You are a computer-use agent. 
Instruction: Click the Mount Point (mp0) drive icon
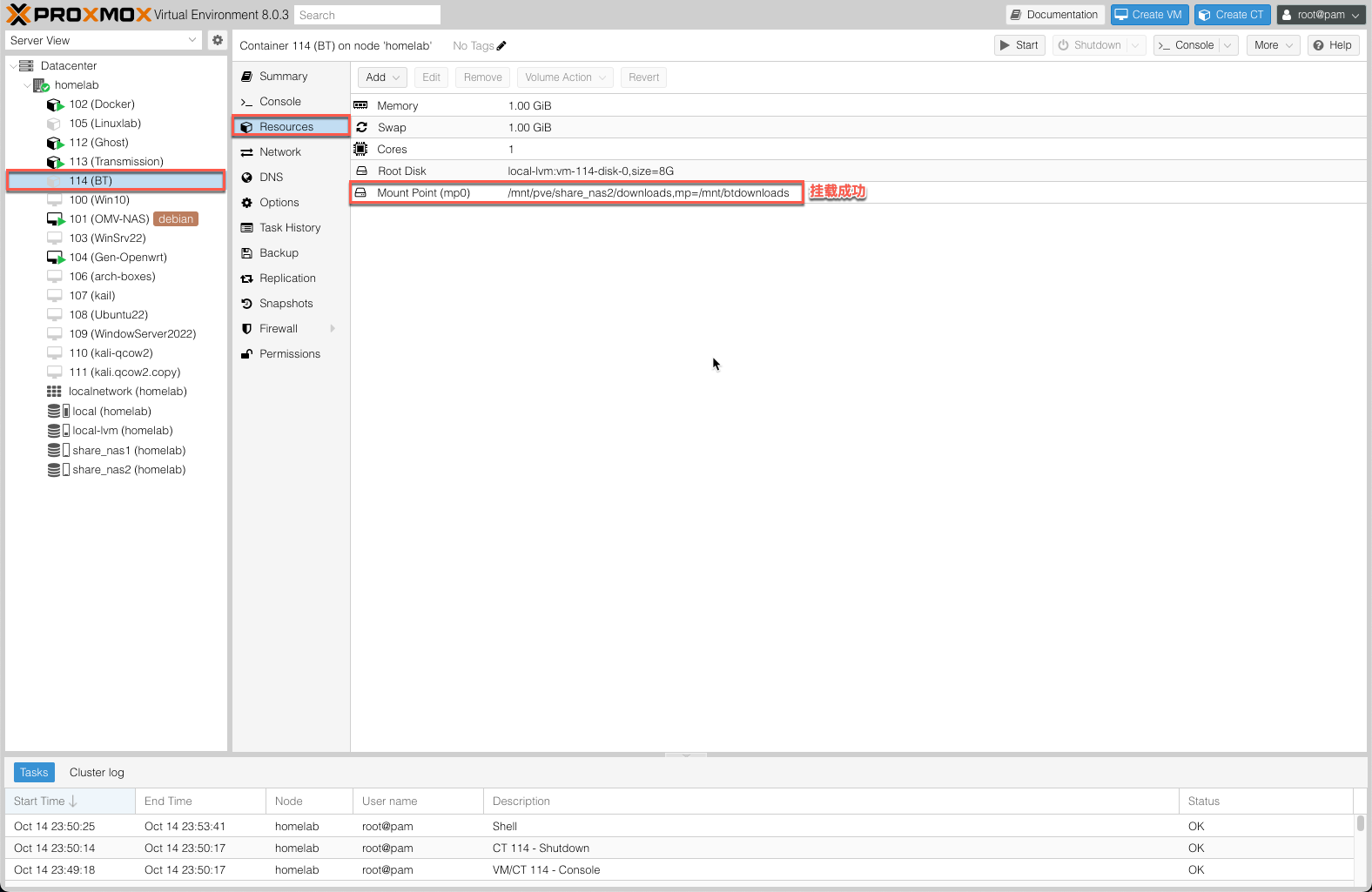pos(360,192)
